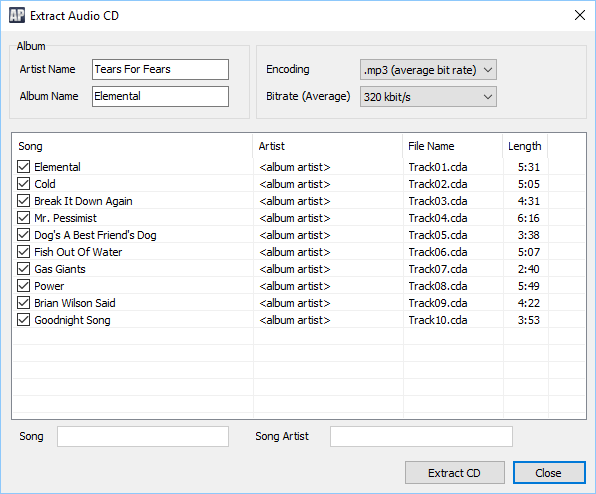
Task: Sort list by Song column header
Action: coord(133,146)
